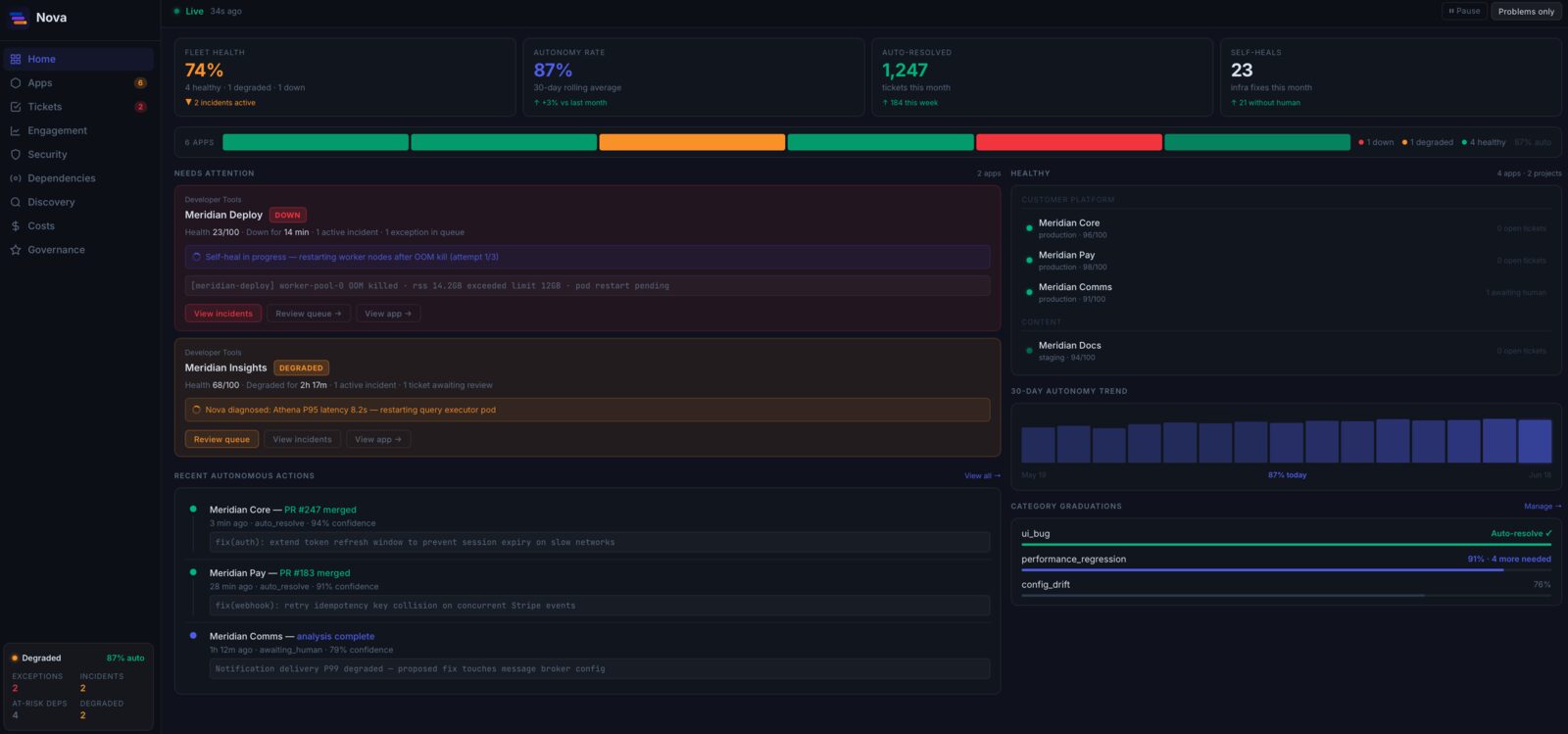Click the Nova diagnosed Athena latency banner
The height and width of the screenshot is (734, 1568).
pyautogui.click(x=587, y=410)
